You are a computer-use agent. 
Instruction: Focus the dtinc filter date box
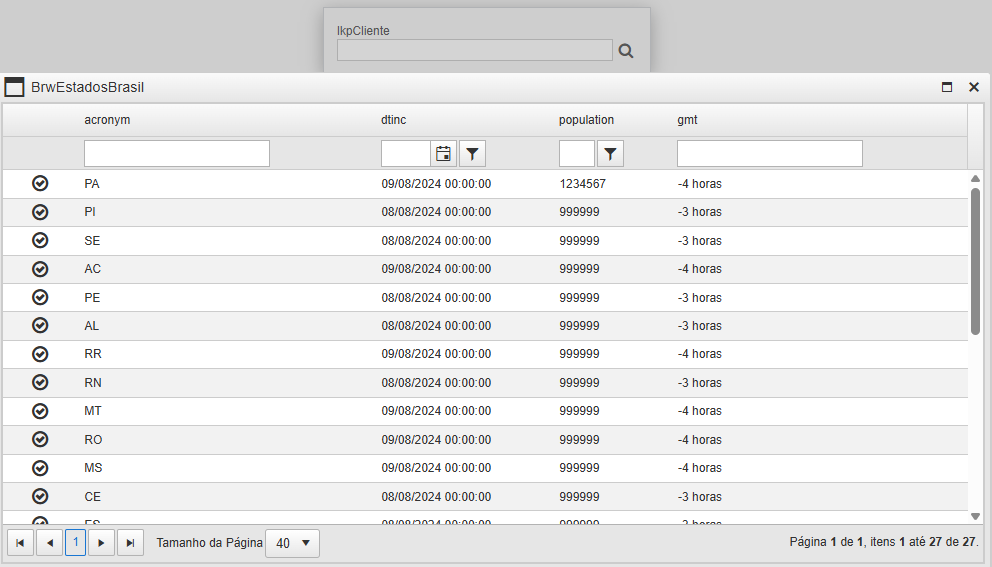coord(406,154)
